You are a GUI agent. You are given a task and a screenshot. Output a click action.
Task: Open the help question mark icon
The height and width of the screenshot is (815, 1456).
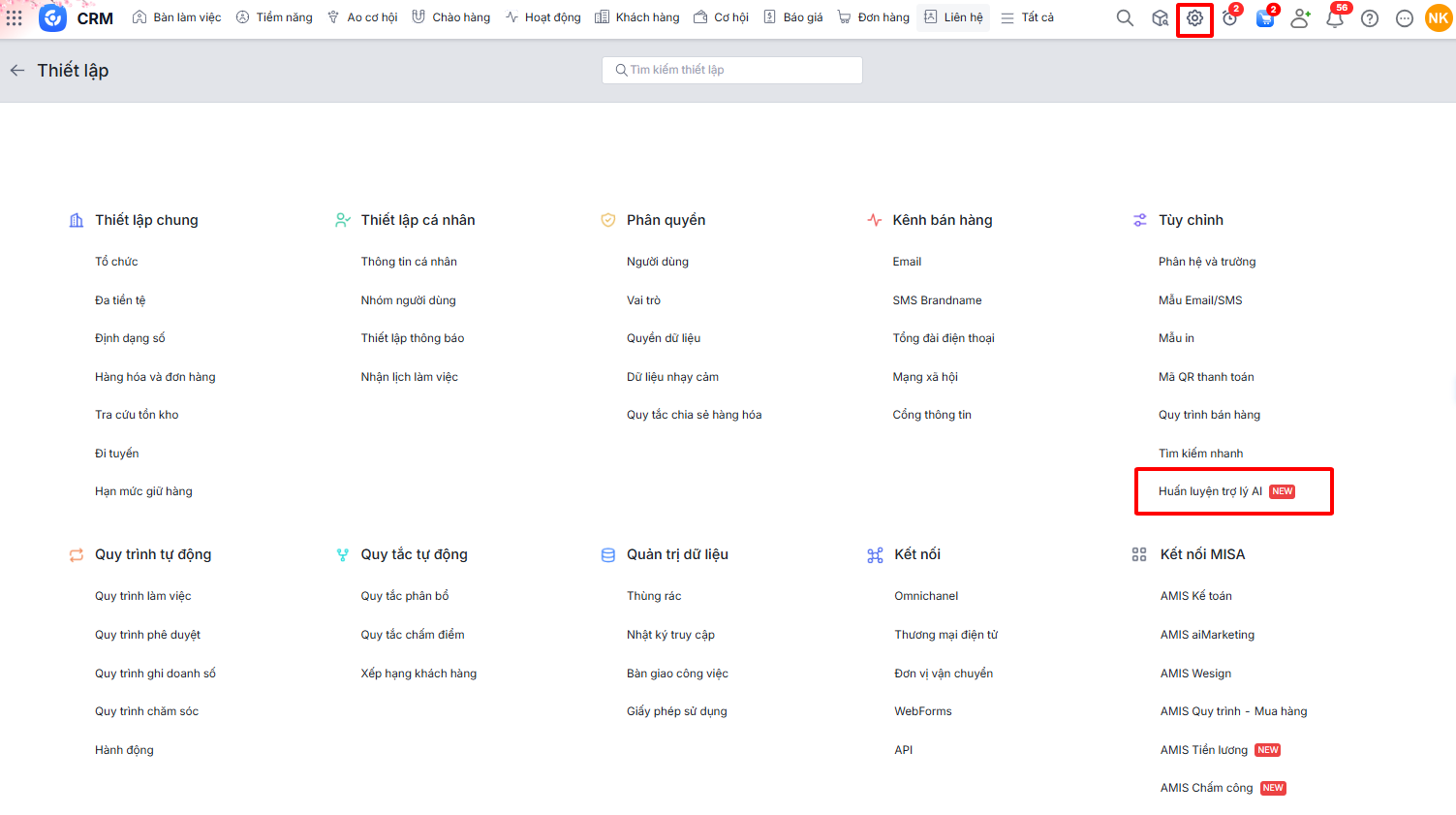(1370, 18)
